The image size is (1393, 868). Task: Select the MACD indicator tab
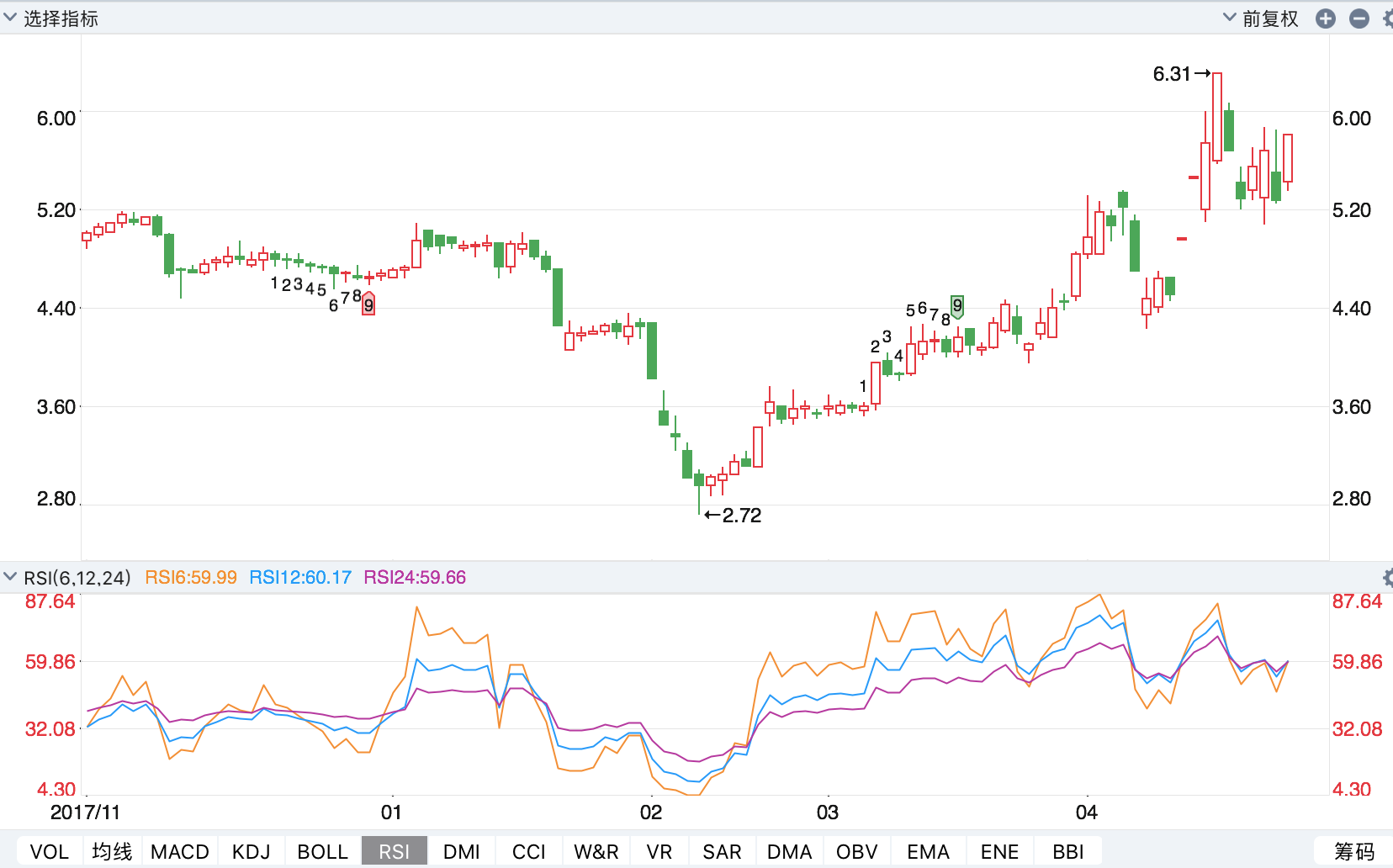point(180,851)
